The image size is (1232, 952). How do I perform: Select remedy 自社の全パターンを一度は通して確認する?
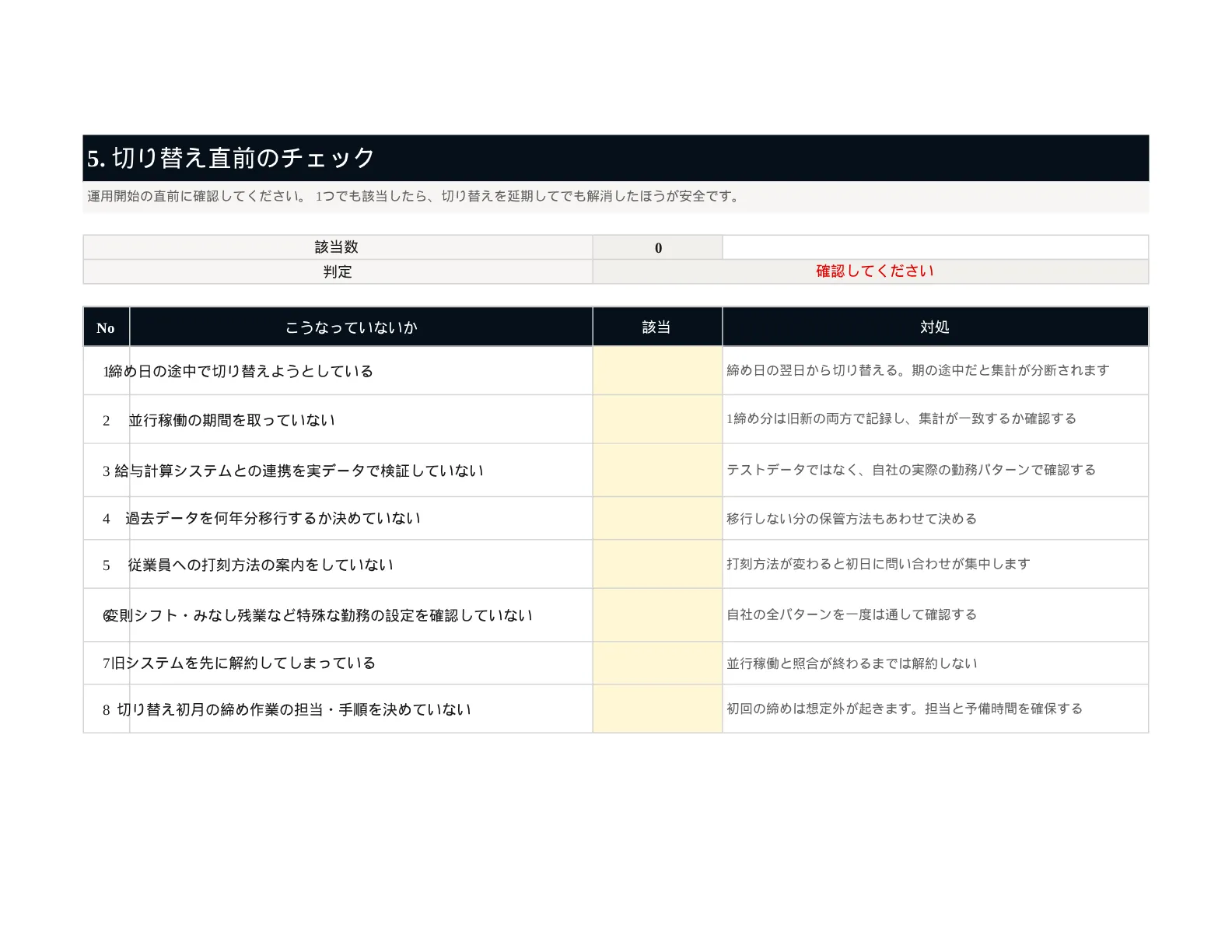coord(852,614)
